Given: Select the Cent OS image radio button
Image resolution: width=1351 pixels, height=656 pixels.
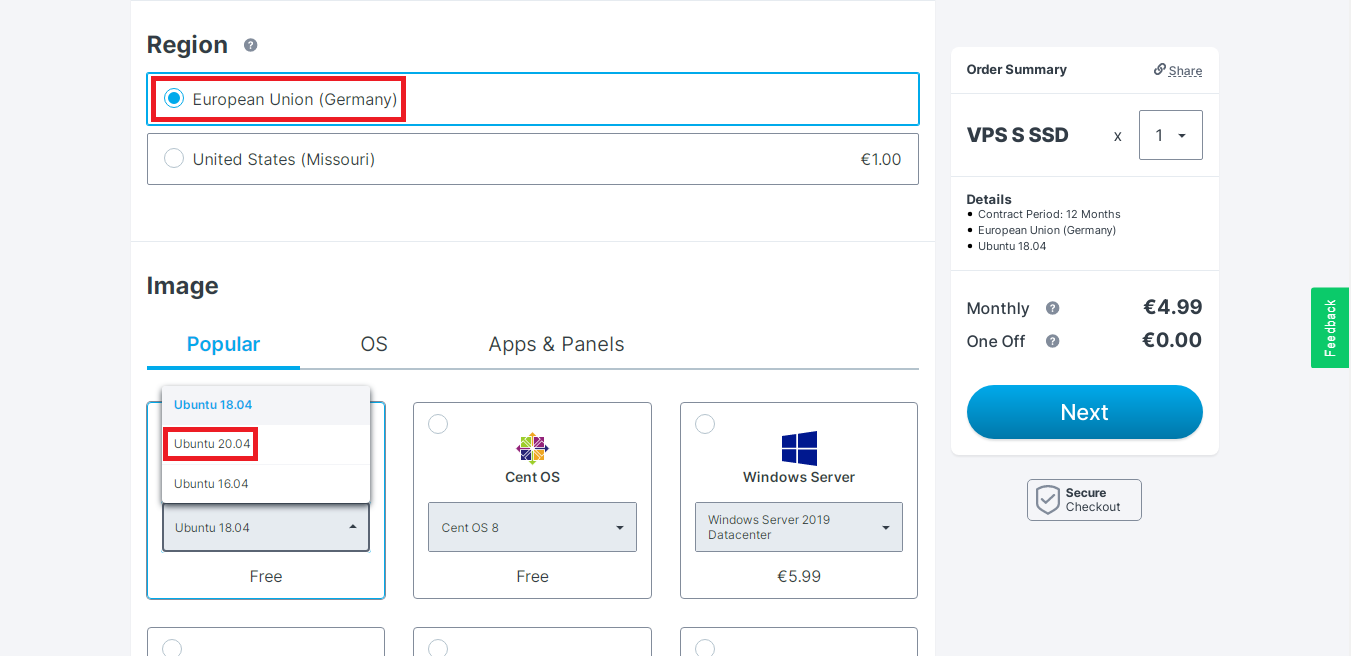Looking at the screenshot, I should pyautogui.click(x=438, y=424).
